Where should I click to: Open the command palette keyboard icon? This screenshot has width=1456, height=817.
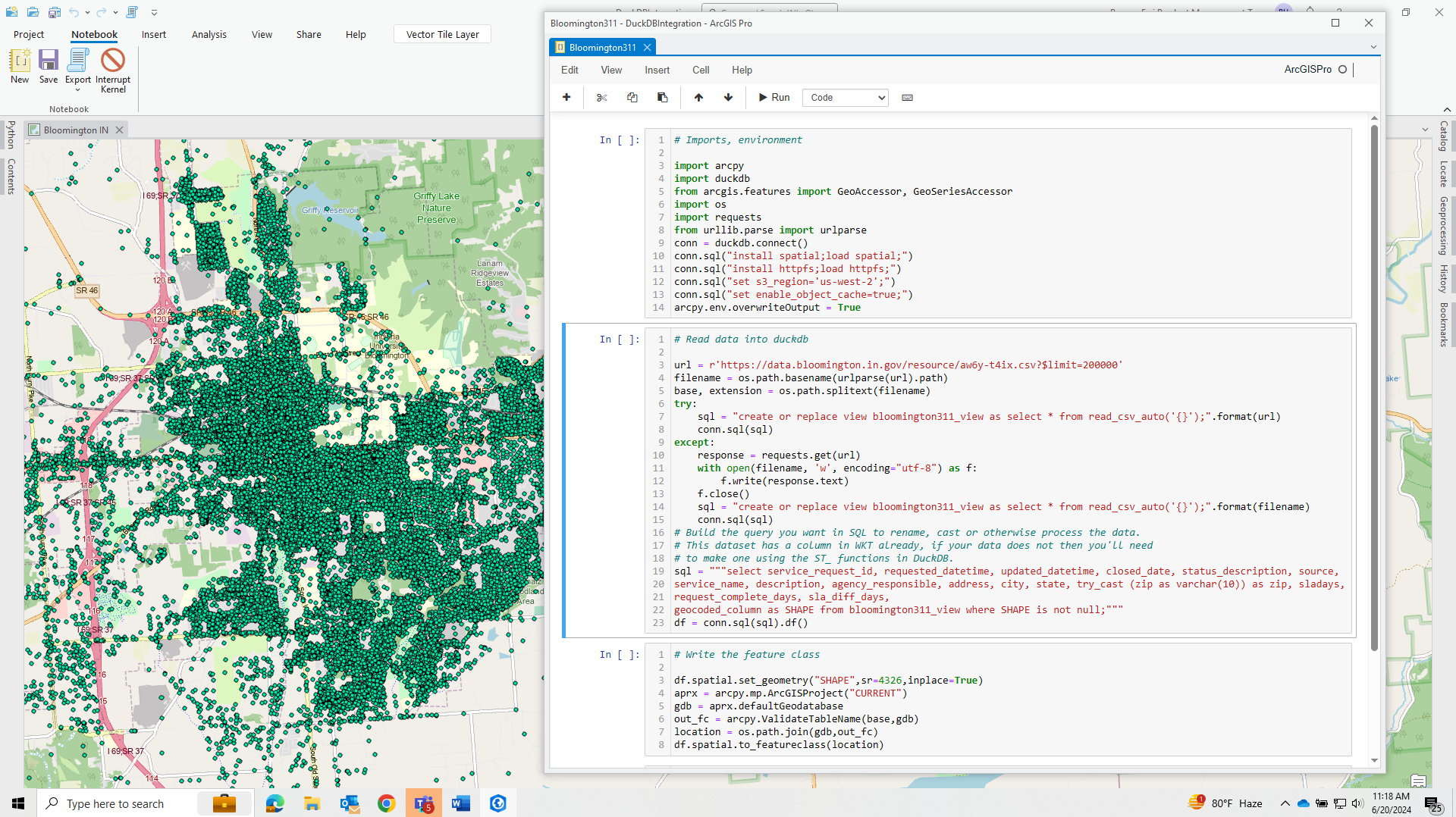(907, 97)
